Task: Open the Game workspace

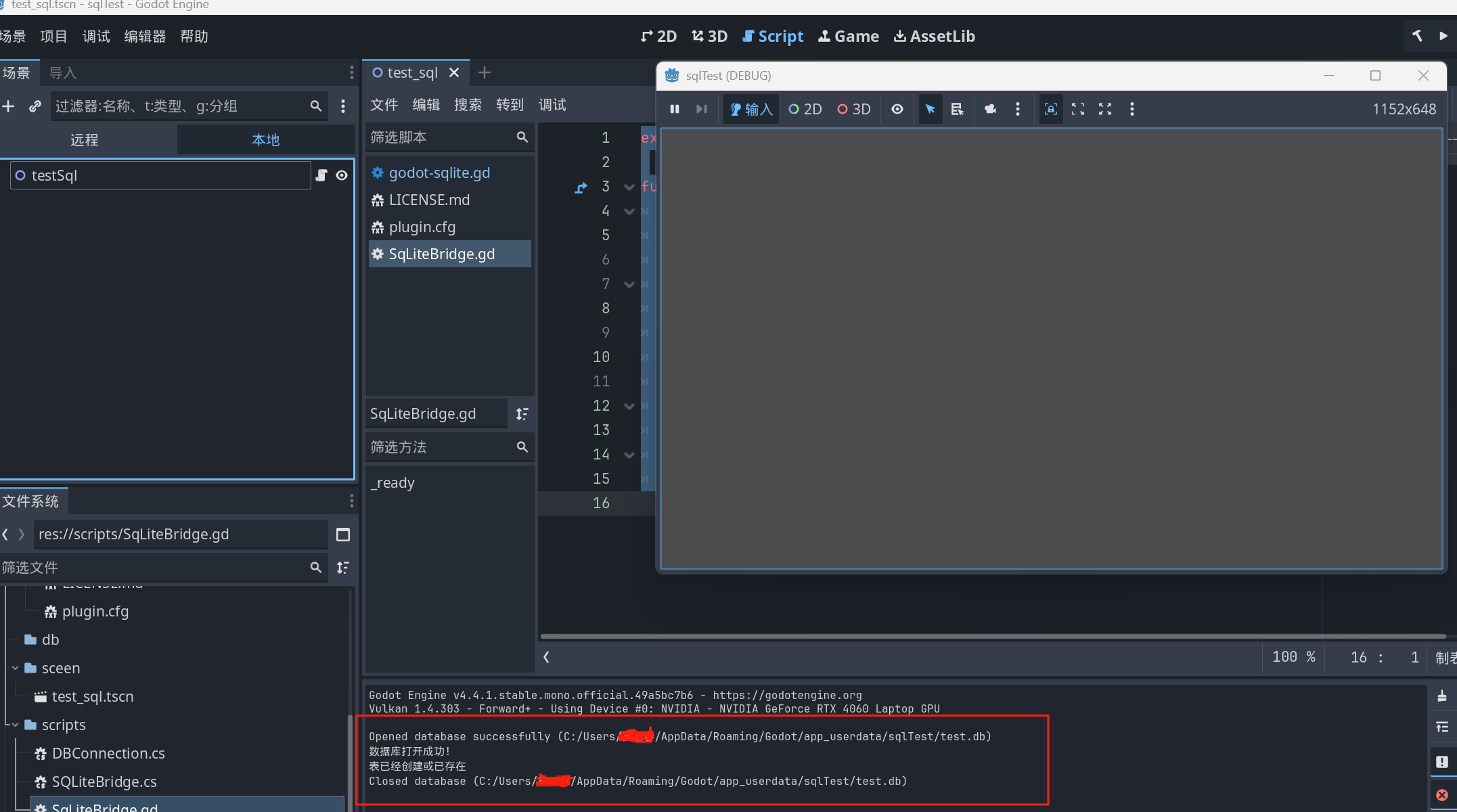Action: pos(849,37)
